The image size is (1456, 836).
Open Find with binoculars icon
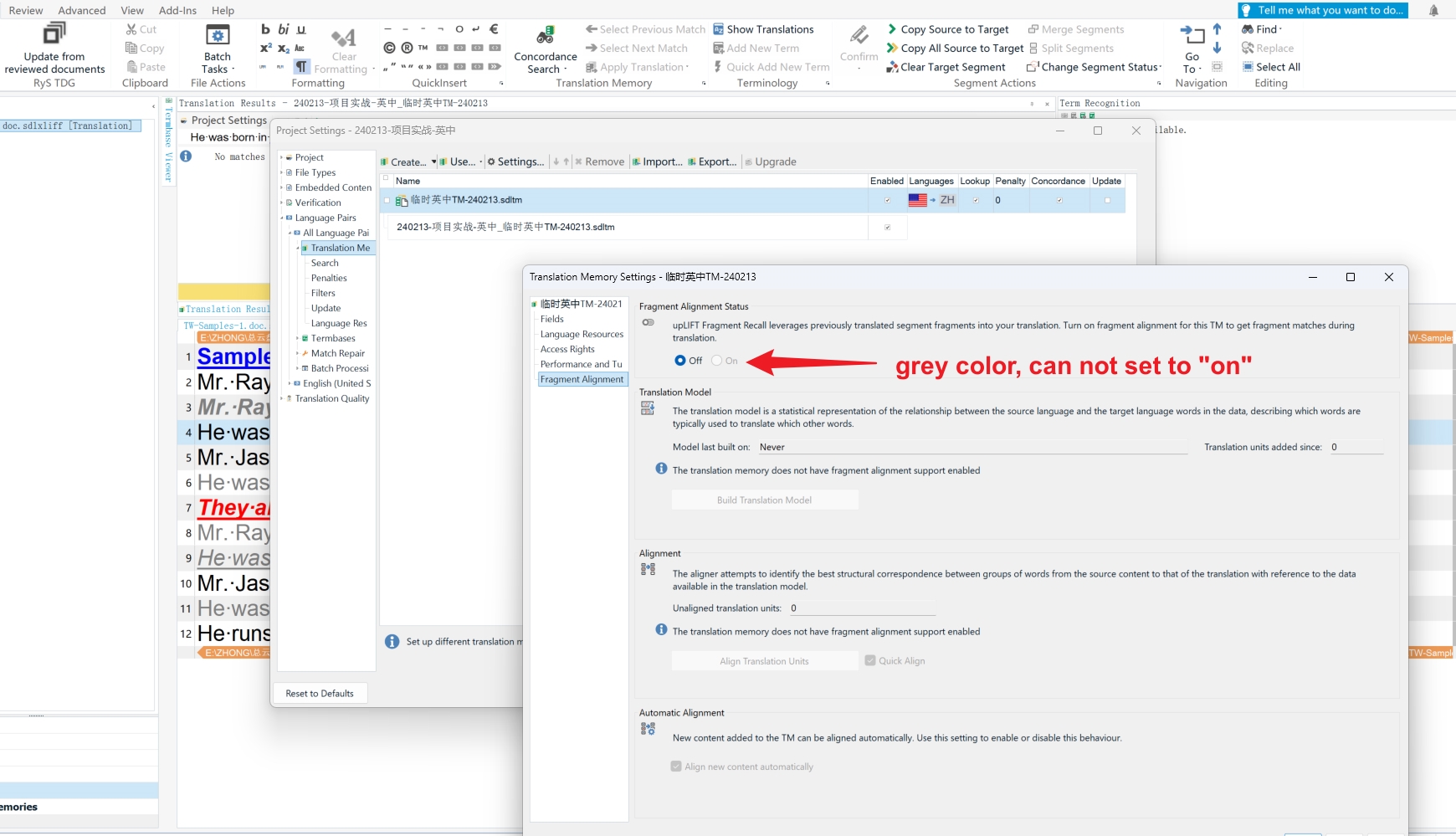[1261, 29]
